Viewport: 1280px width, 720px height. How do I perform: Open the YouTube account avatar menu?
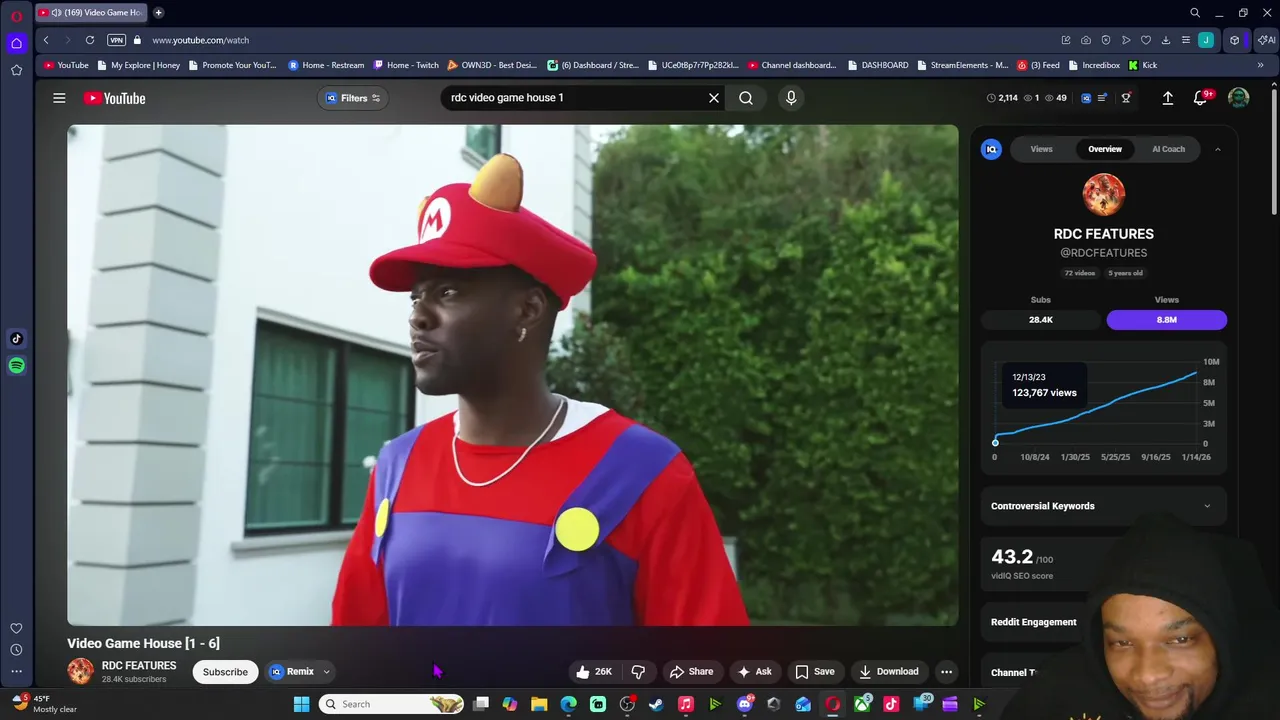[x=1239, y=98]
